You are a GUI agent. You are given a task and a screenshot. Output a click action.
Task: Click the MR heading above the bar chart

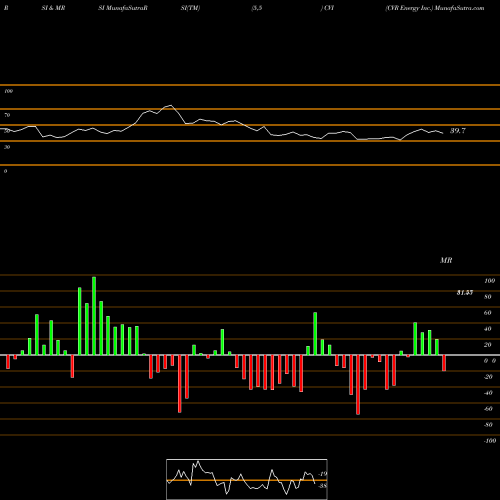[x=446, y=260]
